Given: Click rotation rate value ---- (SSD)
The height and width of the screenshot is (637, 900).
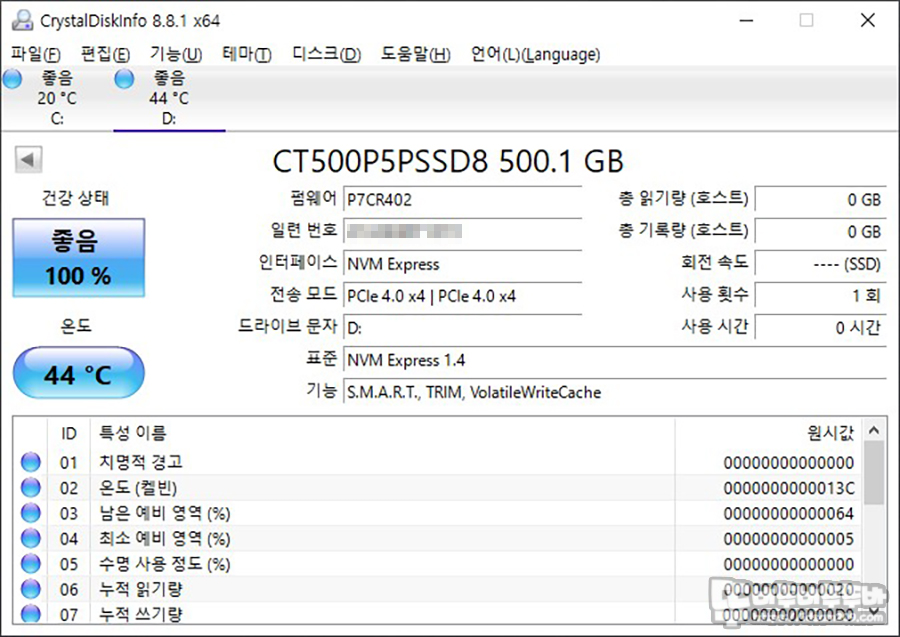Looking at the screenshot, I should tap(821, 264).
